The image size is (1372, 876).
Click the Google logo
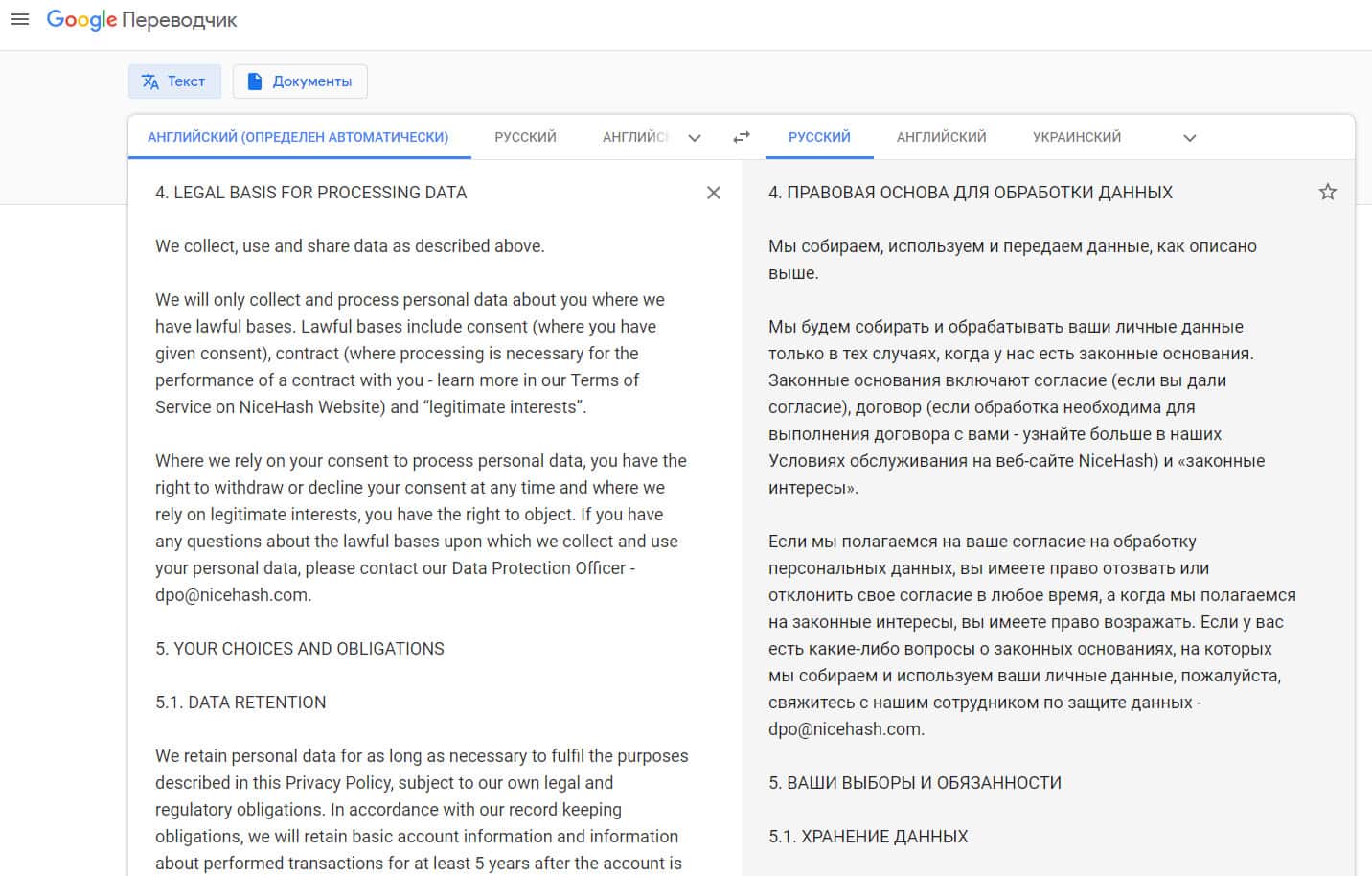(x=81, y=20)
